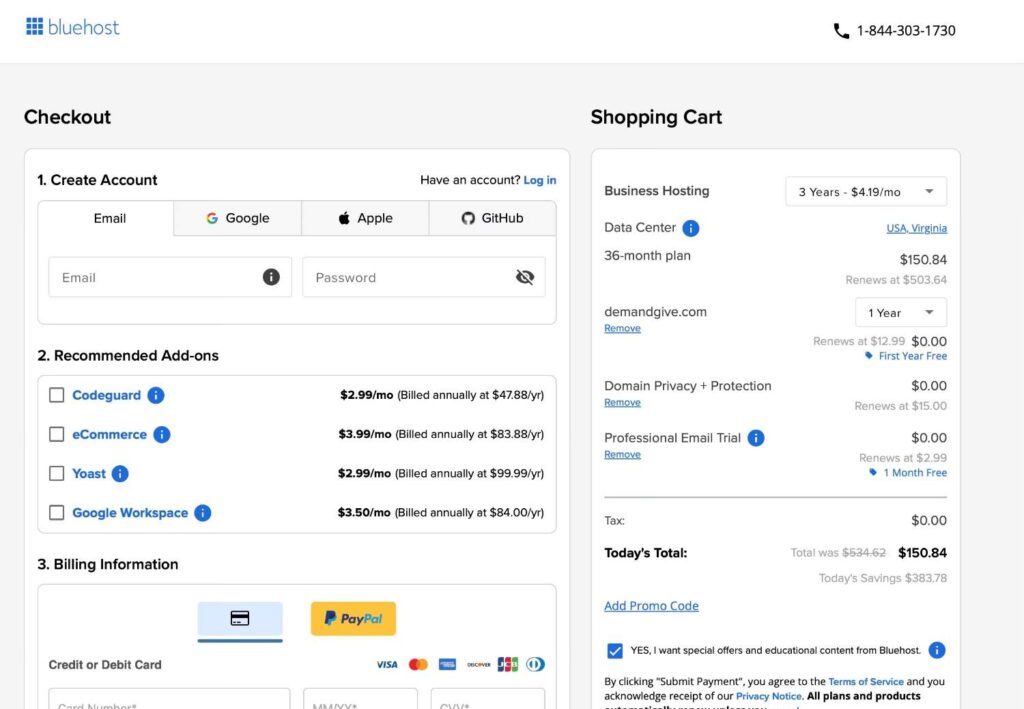Switch to the GitHub sign-up tab
This screenshot has width=1024, height=709.
tap(492, 218)
